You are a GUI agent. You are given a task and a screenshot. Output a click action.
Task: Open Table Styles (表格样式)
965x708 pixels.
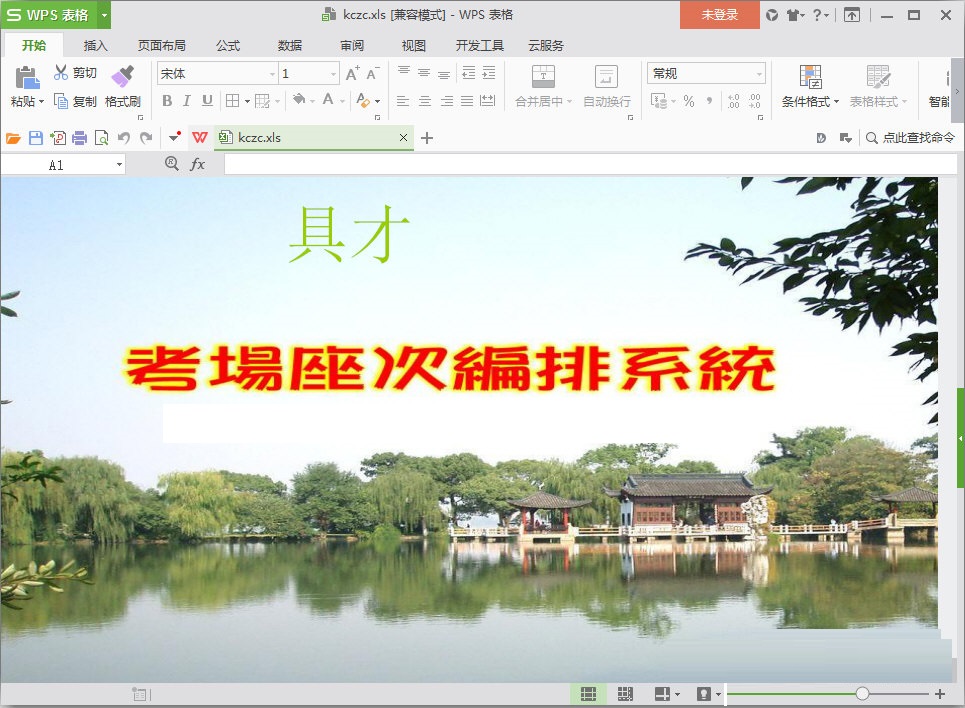click(x=878, y=87)
